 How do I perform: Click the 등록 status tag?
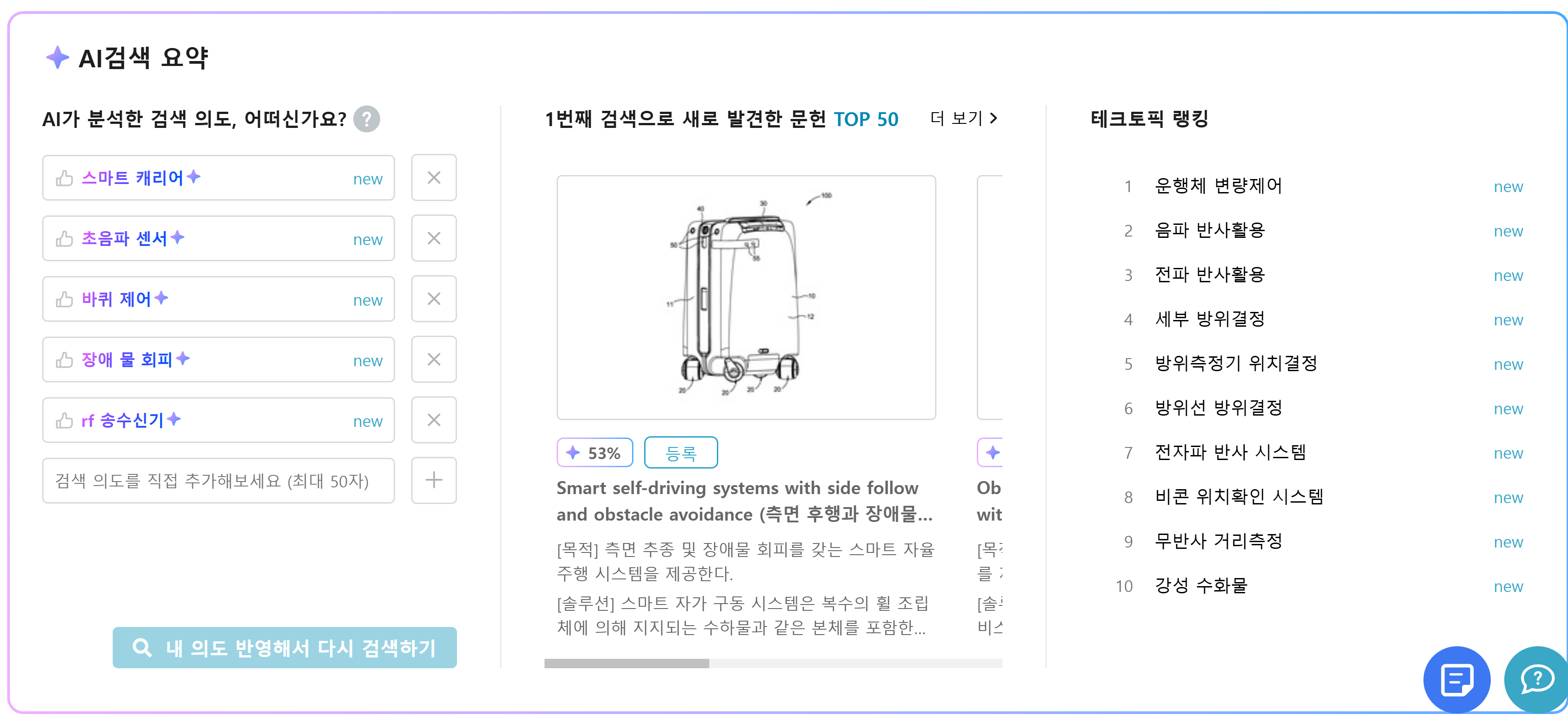[681, 453]
